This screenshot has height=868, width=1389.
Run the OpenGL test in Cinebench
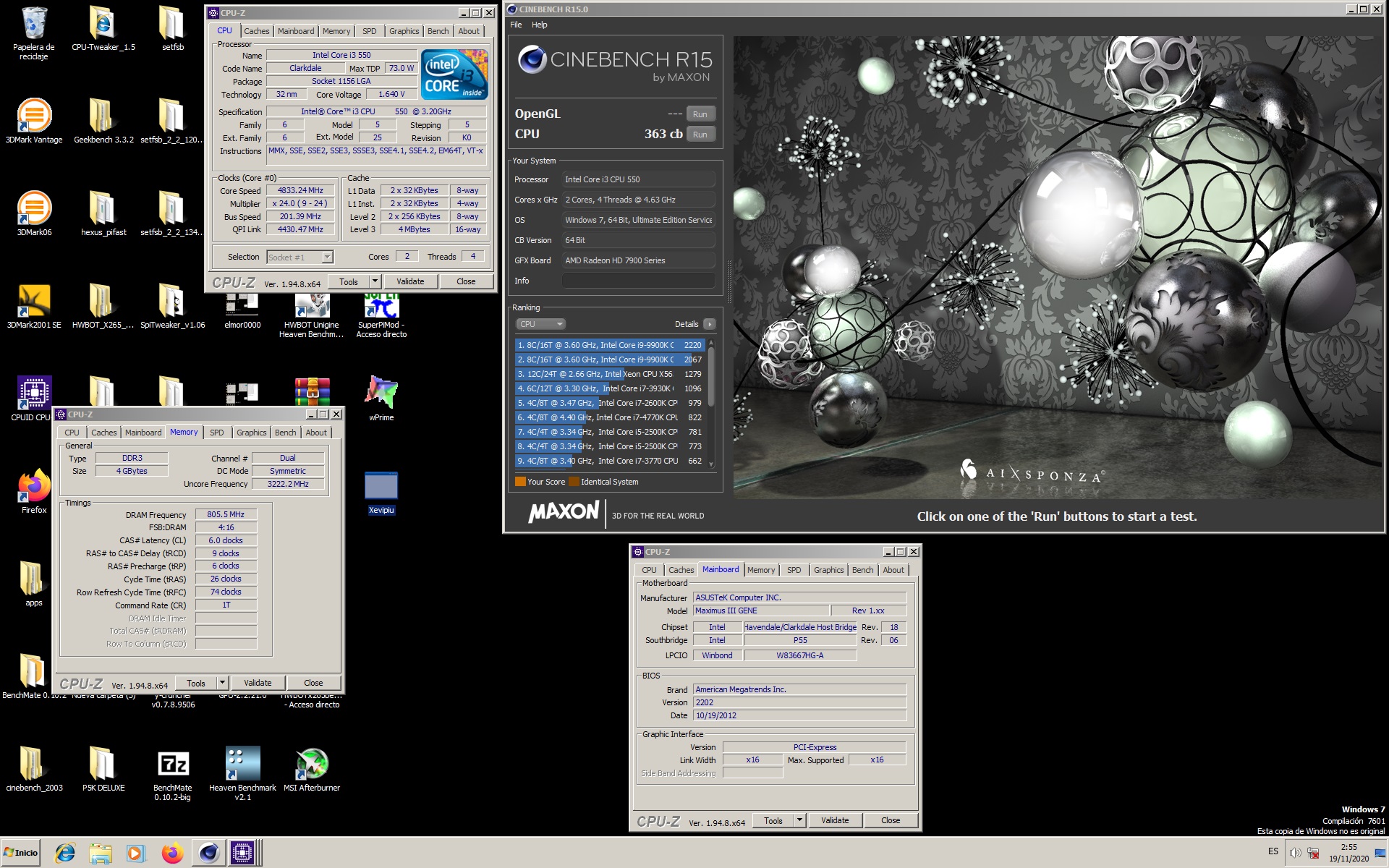(x=700, y=114)
